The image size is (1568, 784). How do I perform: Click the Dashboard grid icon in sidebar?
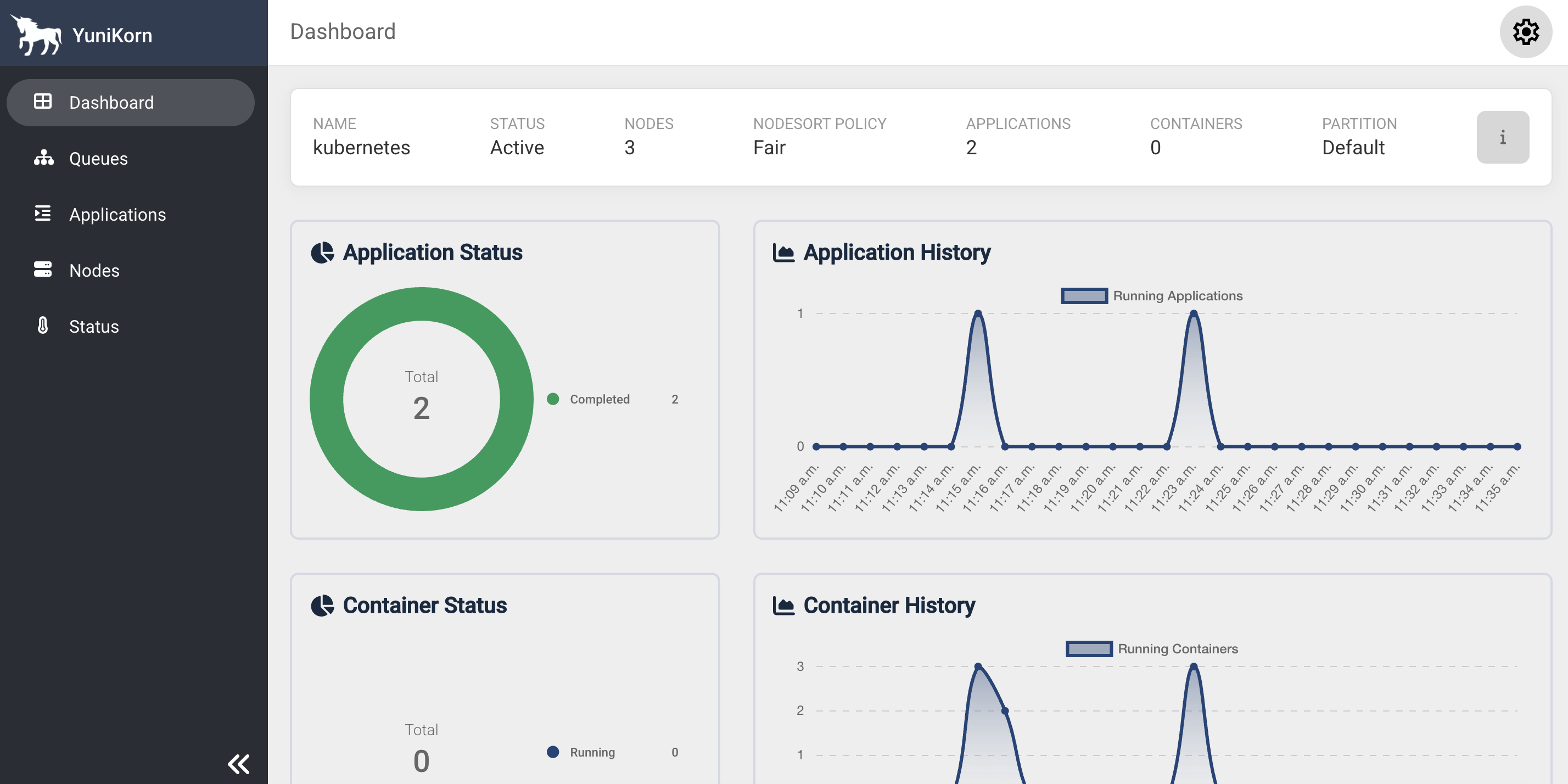[43, 101]
